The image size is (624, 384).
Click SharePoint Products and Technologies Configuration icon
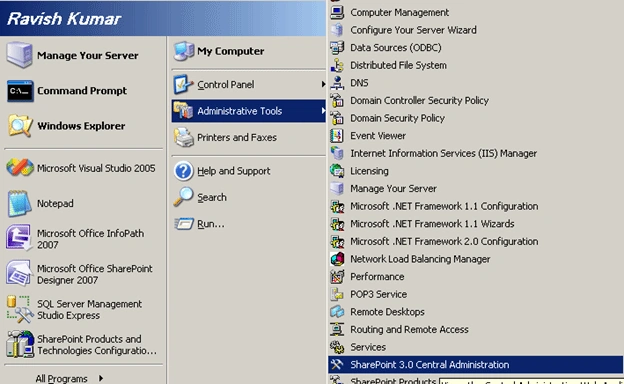(x=19, y=344)
